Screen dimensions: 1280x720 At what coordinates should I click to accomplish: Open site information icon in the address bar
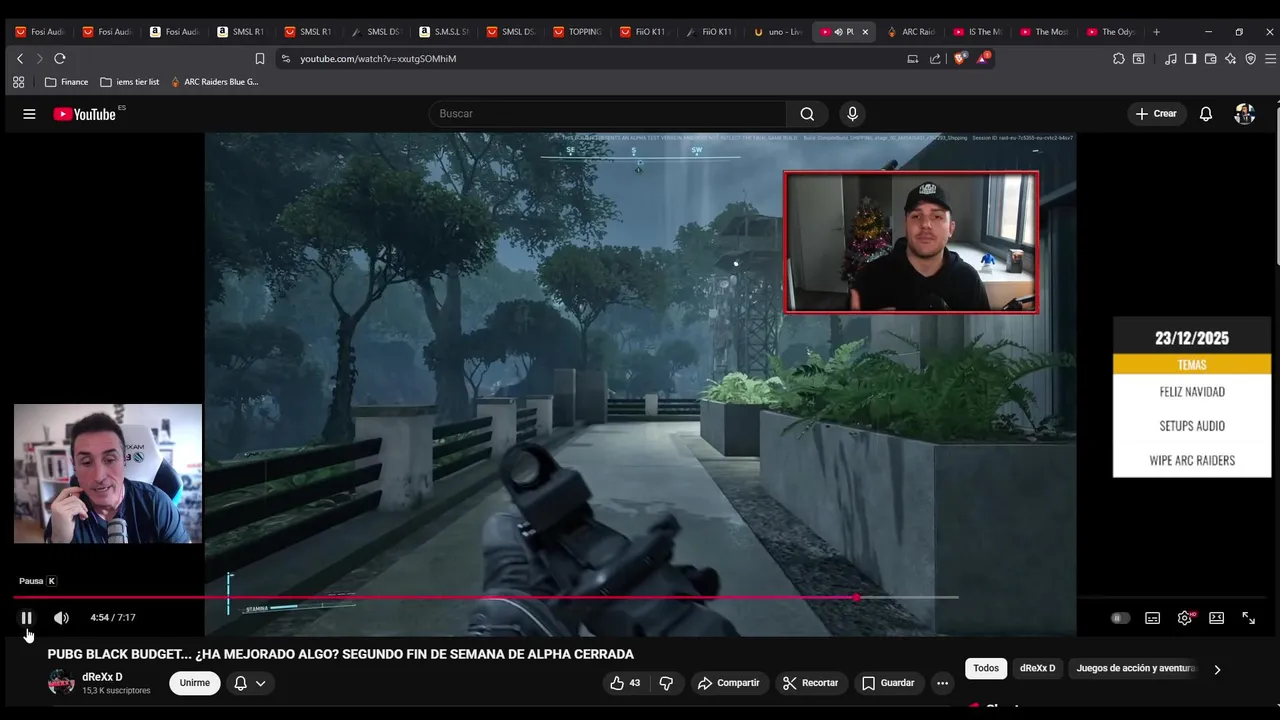pyautogui.click(x=286, y=59)
